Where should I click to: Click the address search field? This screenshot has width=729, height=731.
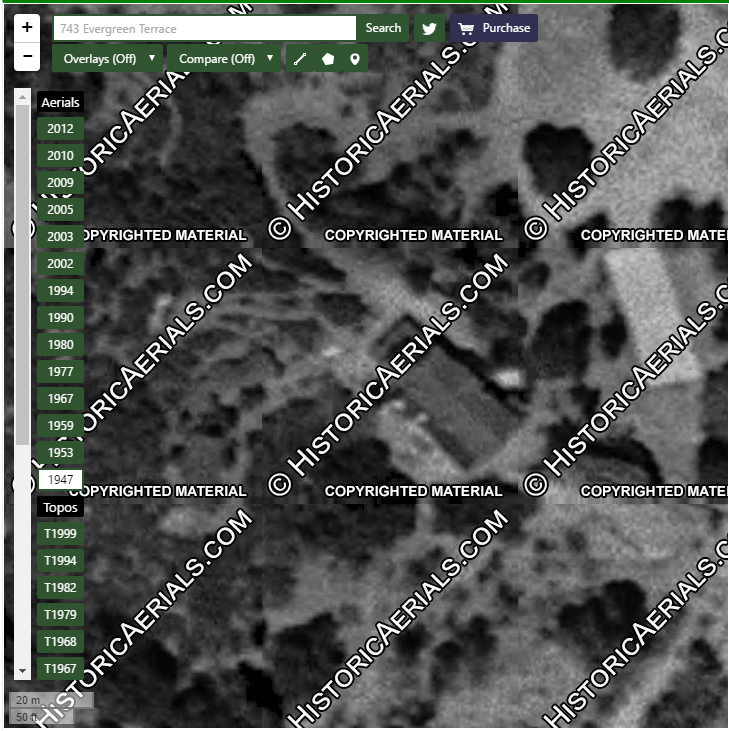click(x=204, y=28)
